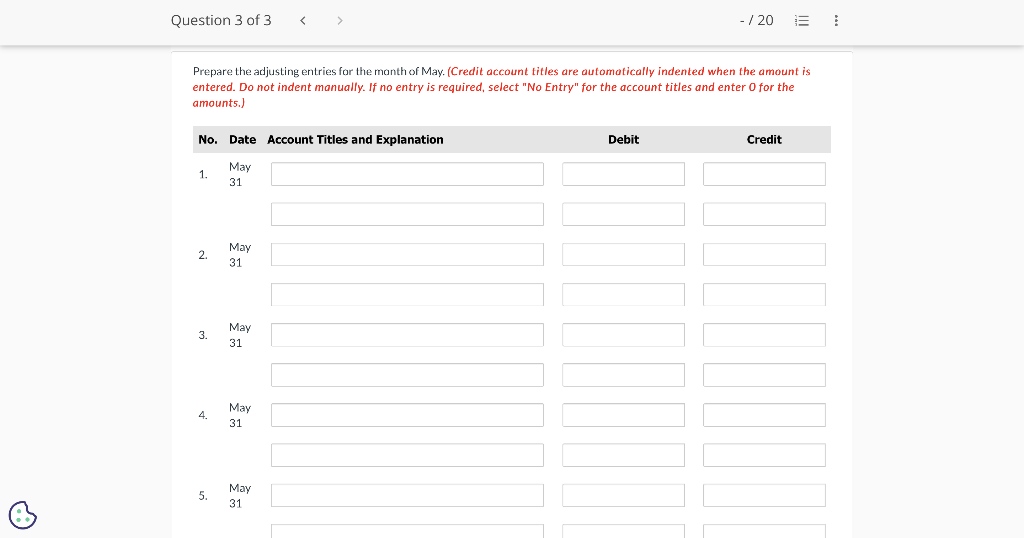Screen dimensions: 1024x538
Task: Click entry 1 first-line Credit field
Action: 765,174
